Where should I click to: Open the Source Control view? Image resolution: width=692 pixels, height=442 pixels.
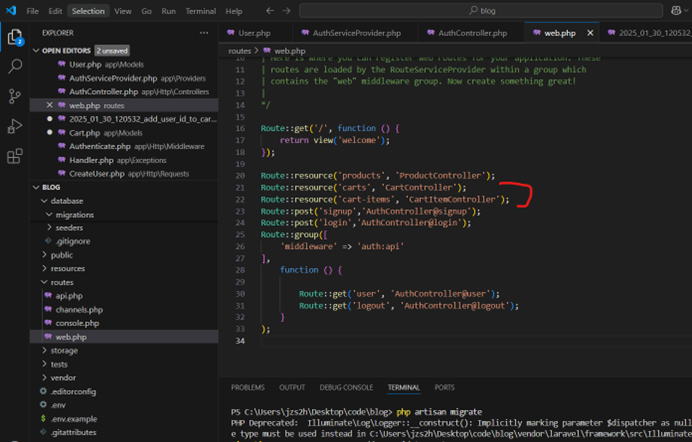coord(15,97)
